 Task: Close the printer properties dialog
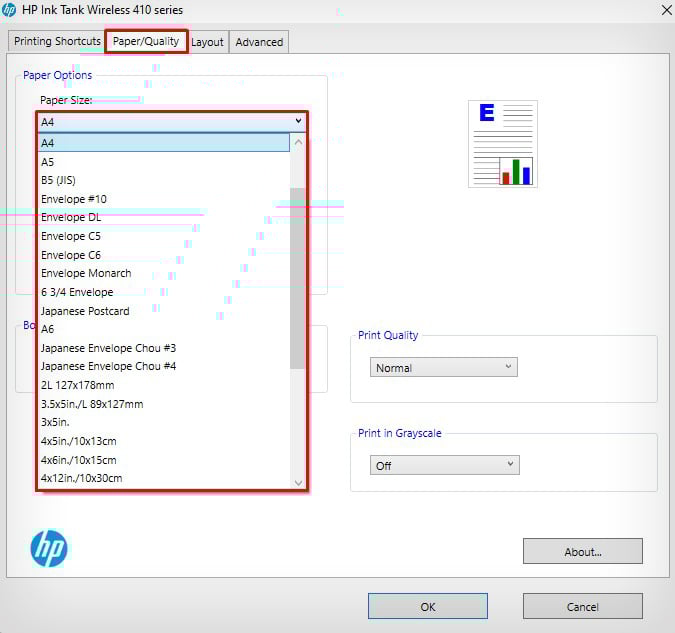point(667,10)
